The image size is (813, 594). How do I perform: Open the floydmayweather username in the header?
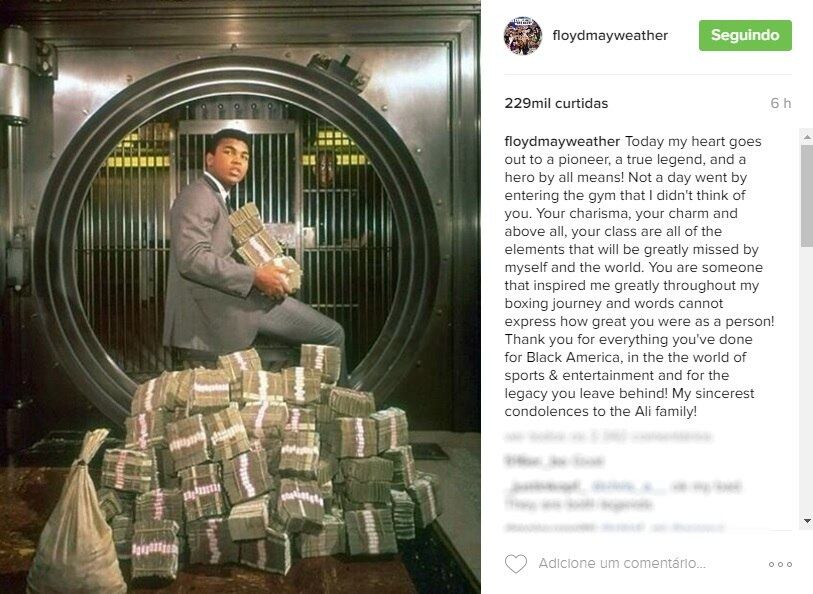coord(610,35)
